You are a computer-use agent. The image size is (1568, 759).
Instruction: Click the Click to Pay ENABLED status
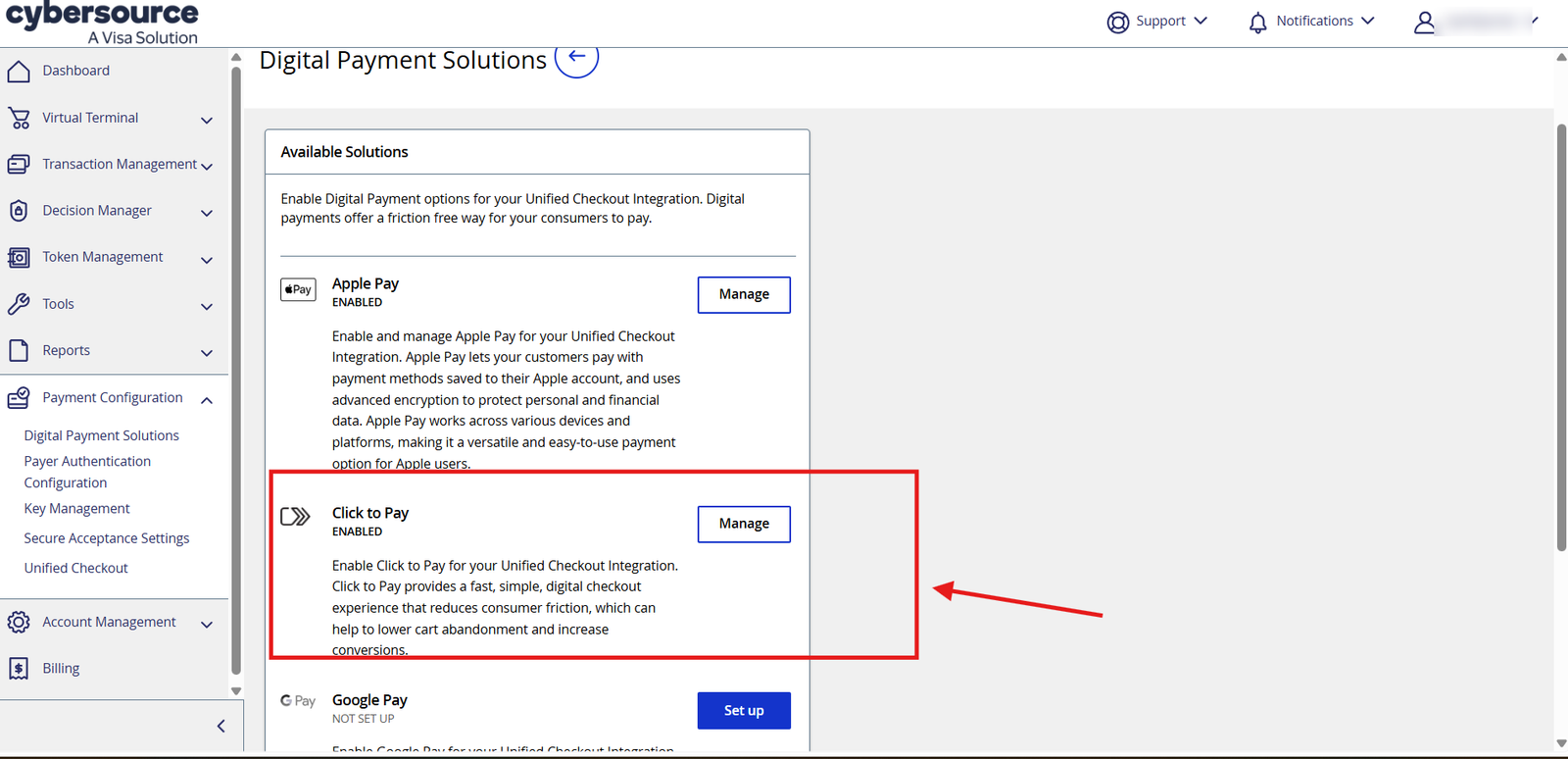coord(357,531)
